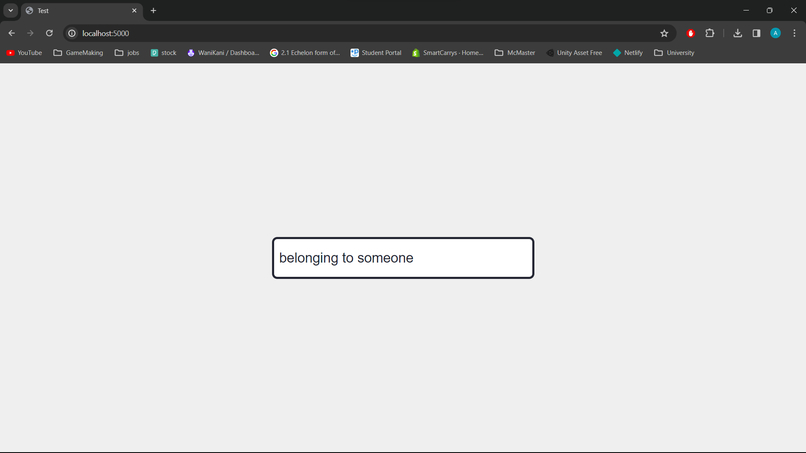This screenshot has height=453, width=806.
Task: Open the Student Portal bookmark
Action: [376, 53]
